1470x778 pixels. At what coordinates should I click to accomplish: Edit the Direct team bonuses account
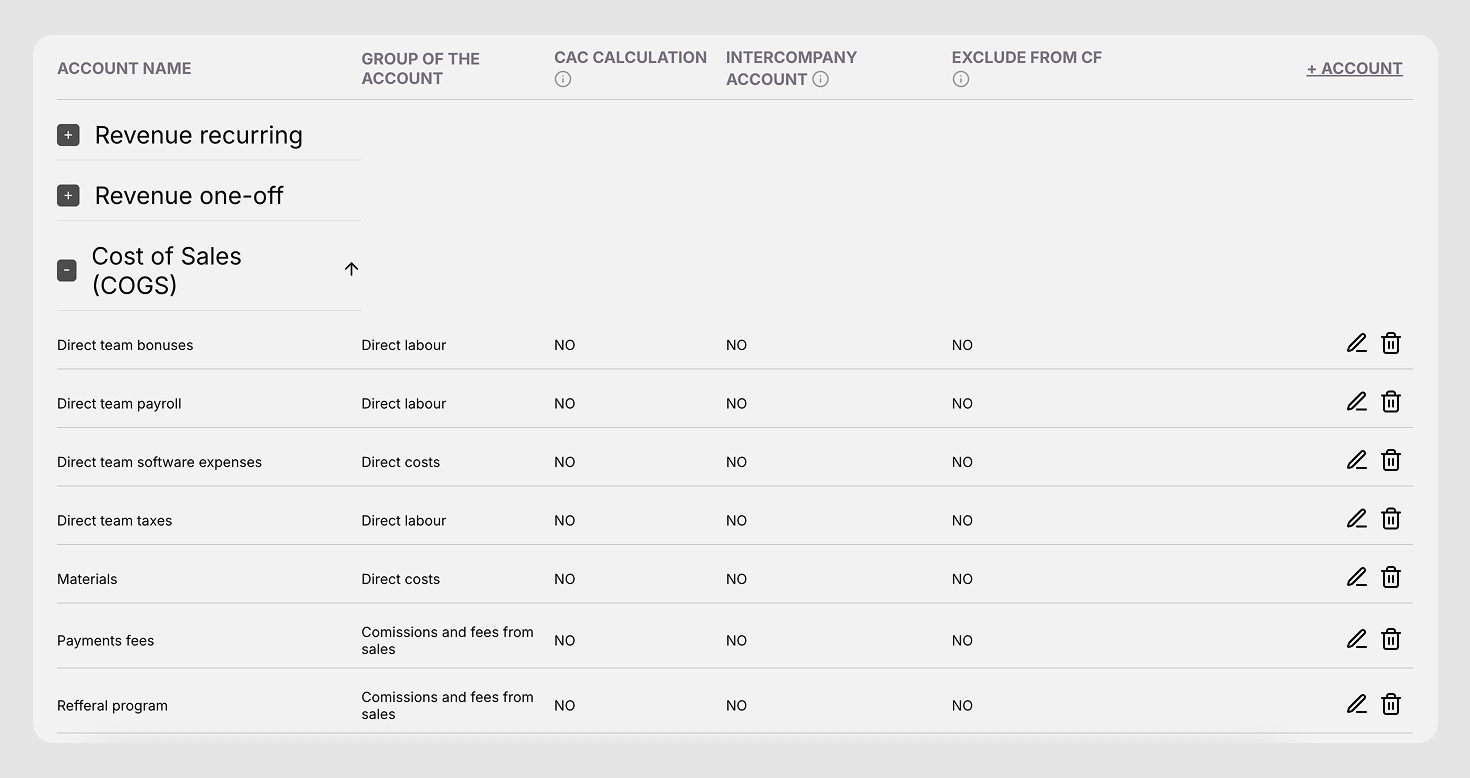tap(1356, 343)
